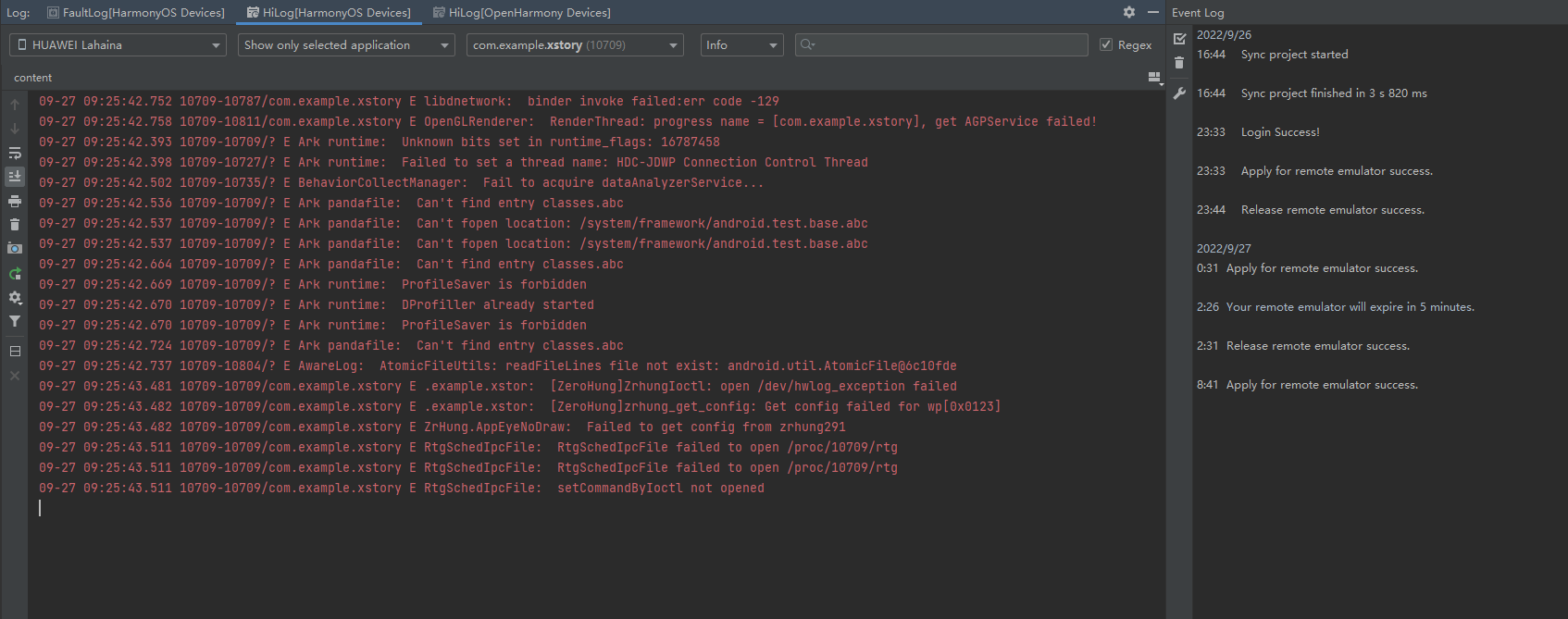The height and width of the screenshot is (619, 1568).
Task: Open the HiLog[OpenHarmony Devices] tab
Action: click(x=522, y=12)
